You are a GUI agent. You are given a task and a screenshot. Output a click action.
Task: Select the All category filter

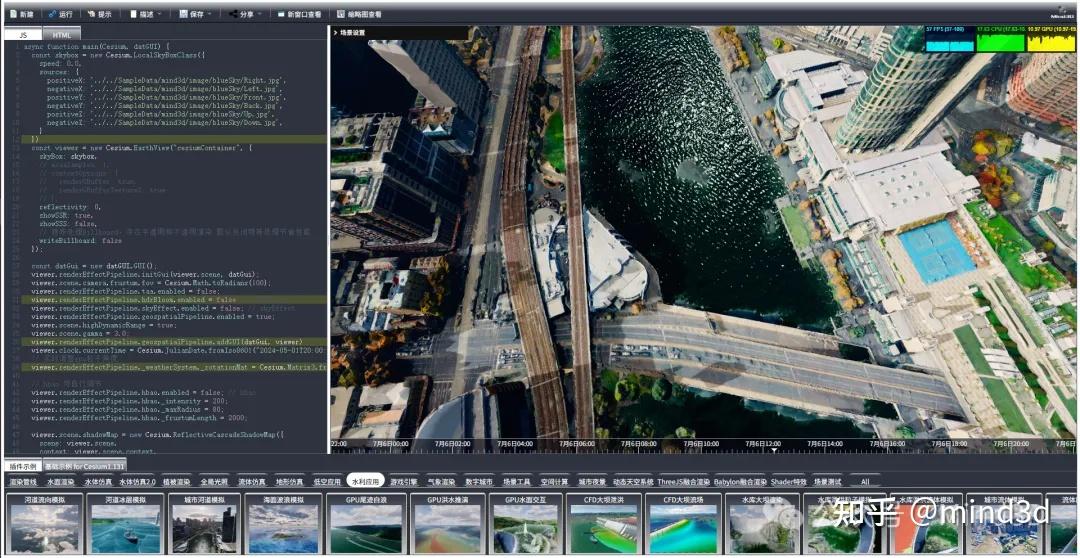click(865, 481)
